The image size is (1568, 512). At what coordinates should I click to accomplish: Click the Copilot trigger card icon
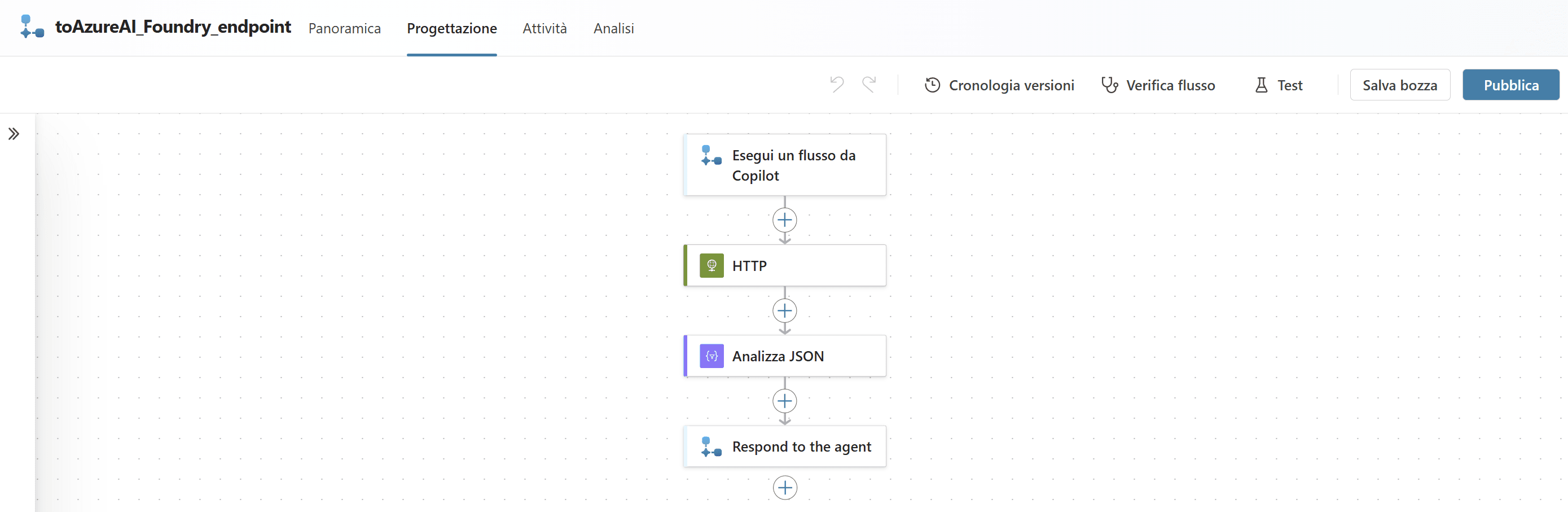[x=711, y=155]
